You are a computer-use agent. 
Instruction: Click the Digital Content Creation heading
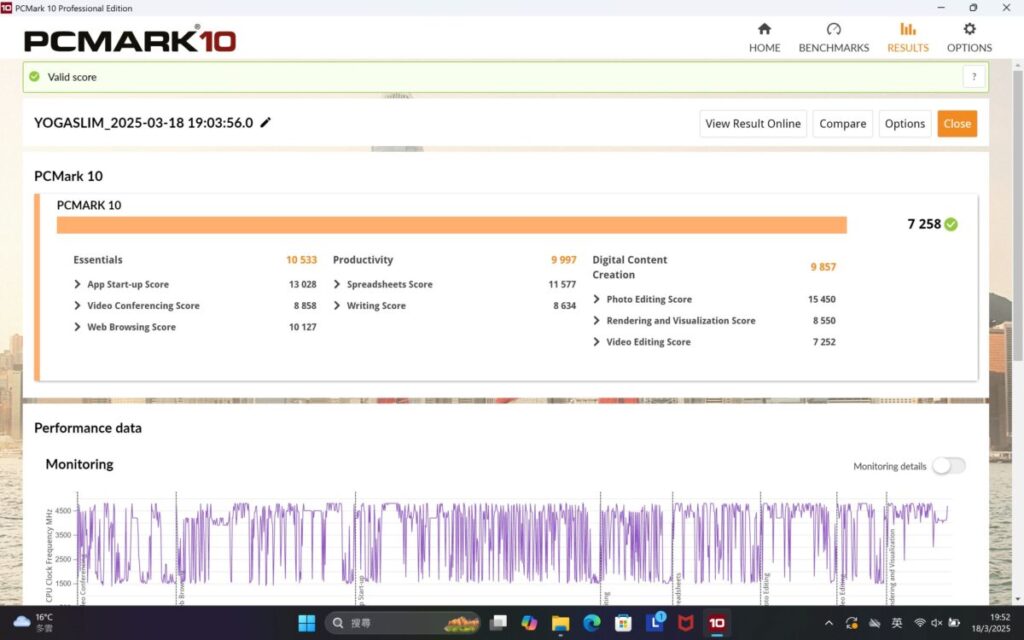(x=630, y=267)
